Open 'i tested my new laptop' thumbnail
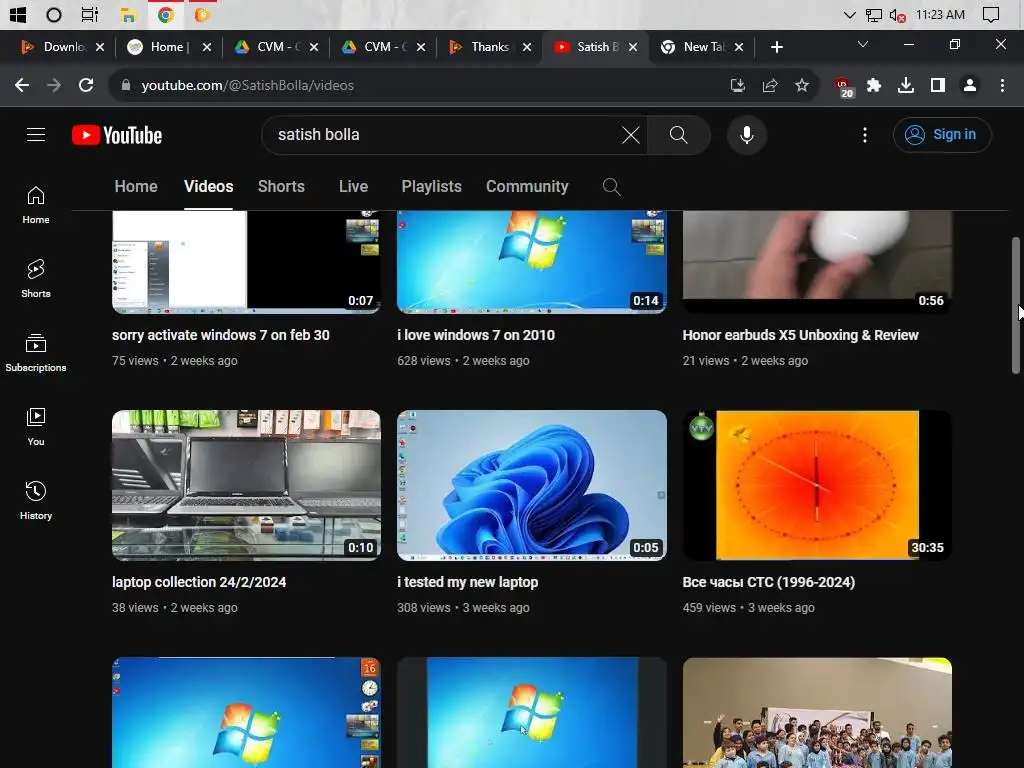This screenshot has width=1024, height=768. tap(532, 485)
